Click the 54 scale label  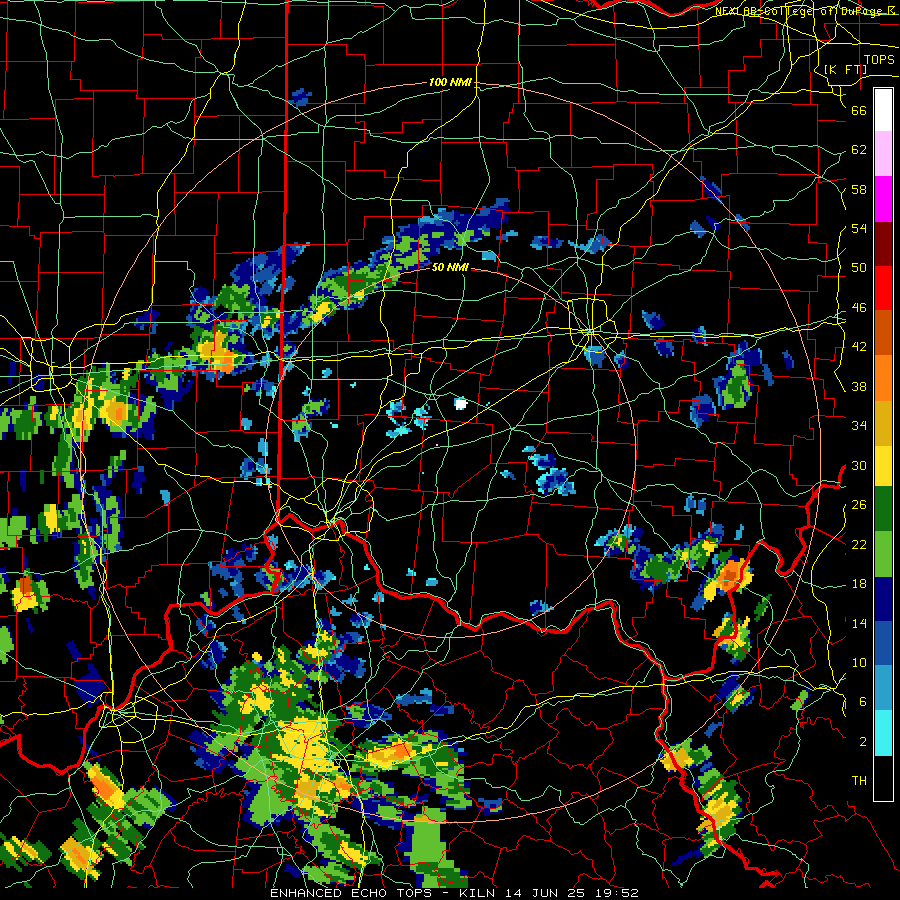859,228
